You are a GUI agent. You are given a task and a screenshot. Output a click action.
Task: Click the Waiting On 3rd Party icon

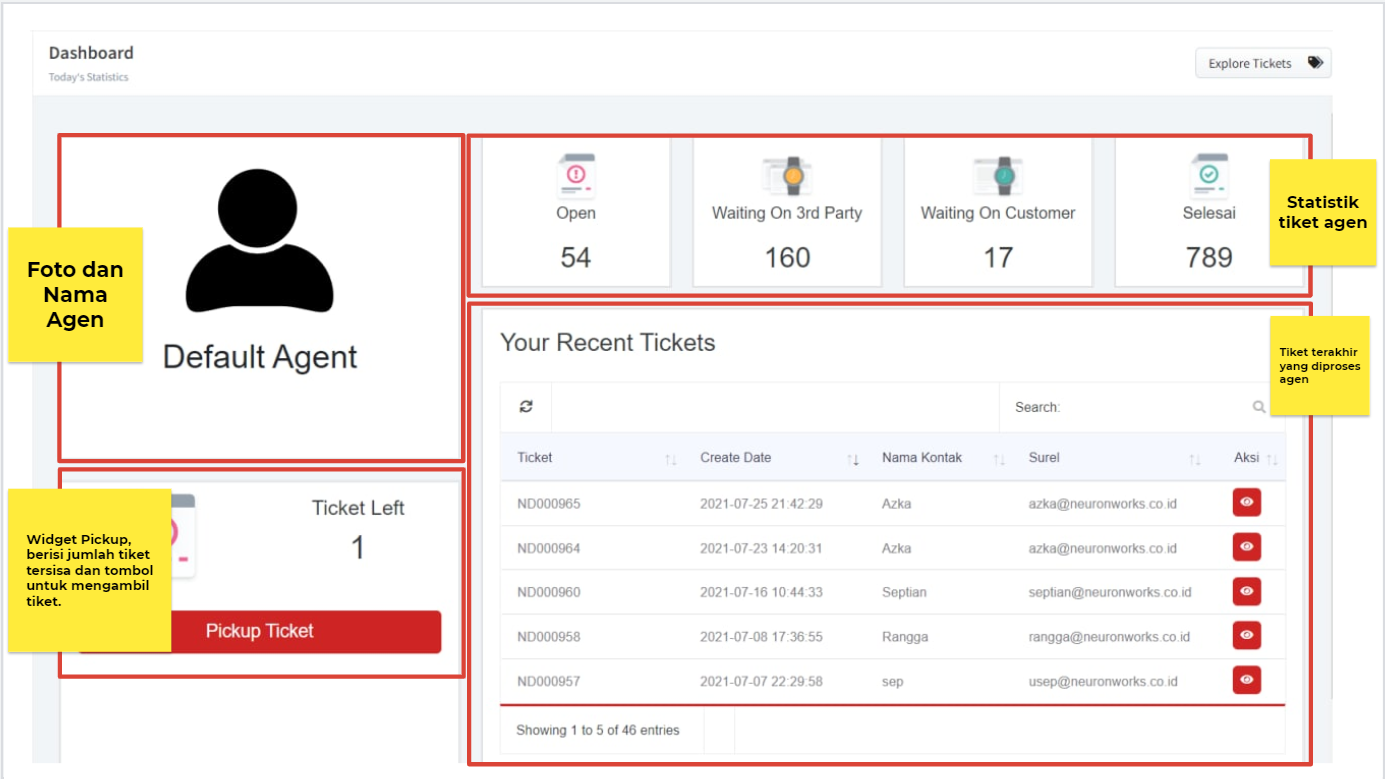tap(787, 176)
